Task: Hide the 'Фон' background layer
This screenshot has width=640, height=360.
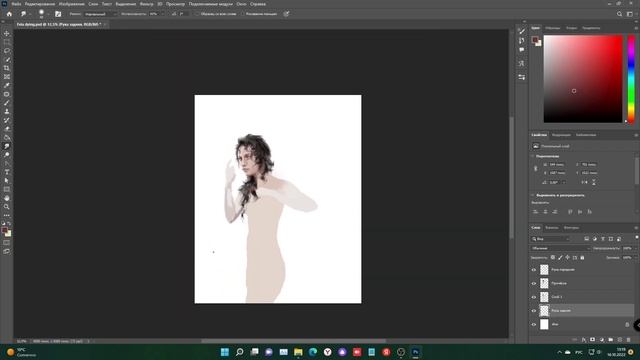Action: point(533,324)
